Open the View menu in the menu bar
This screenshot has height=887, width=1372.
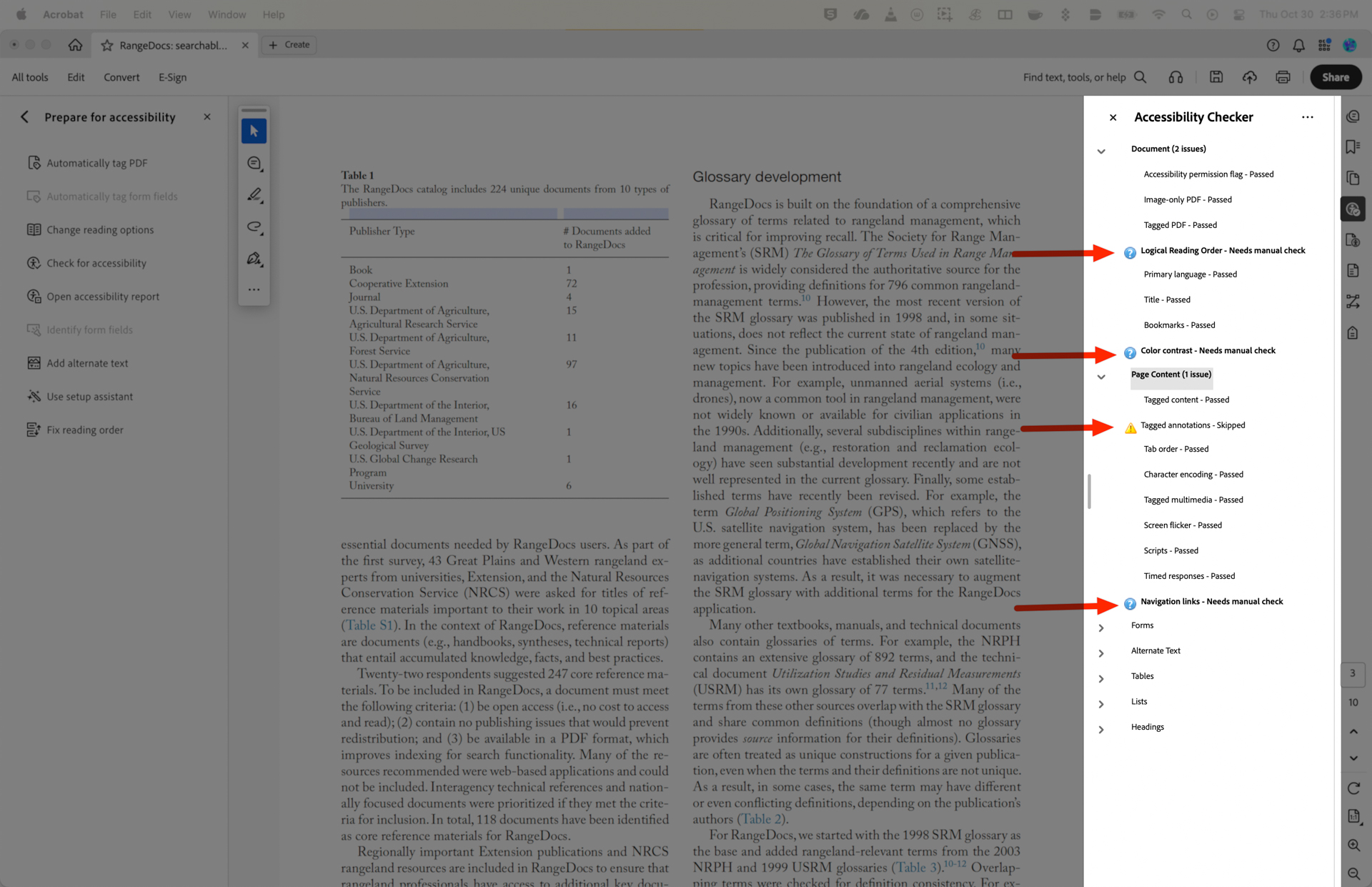click(x=179, y=14)
